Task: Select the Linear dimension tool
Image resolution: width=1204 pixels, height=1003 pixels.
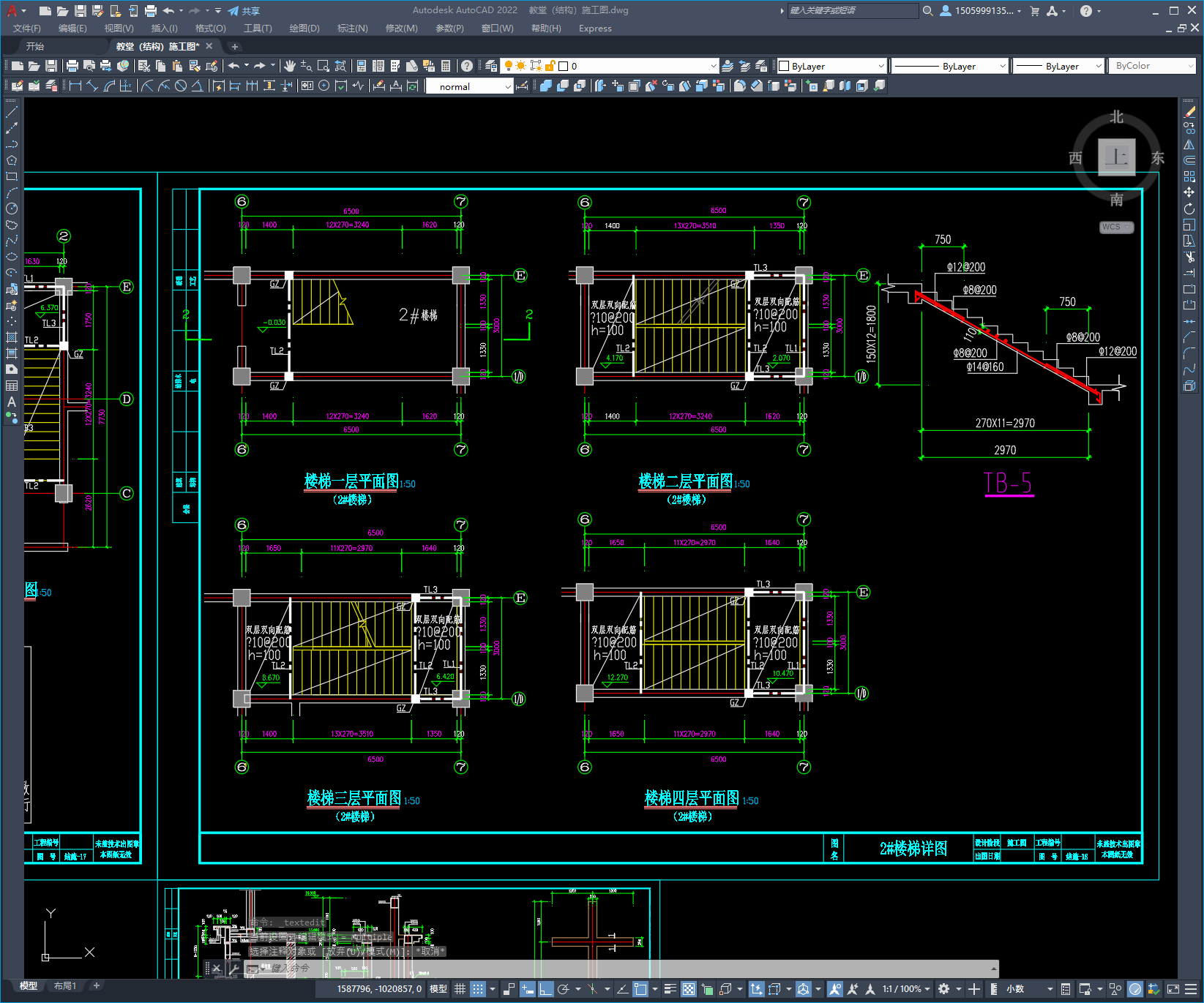Action: pos(75,86)
